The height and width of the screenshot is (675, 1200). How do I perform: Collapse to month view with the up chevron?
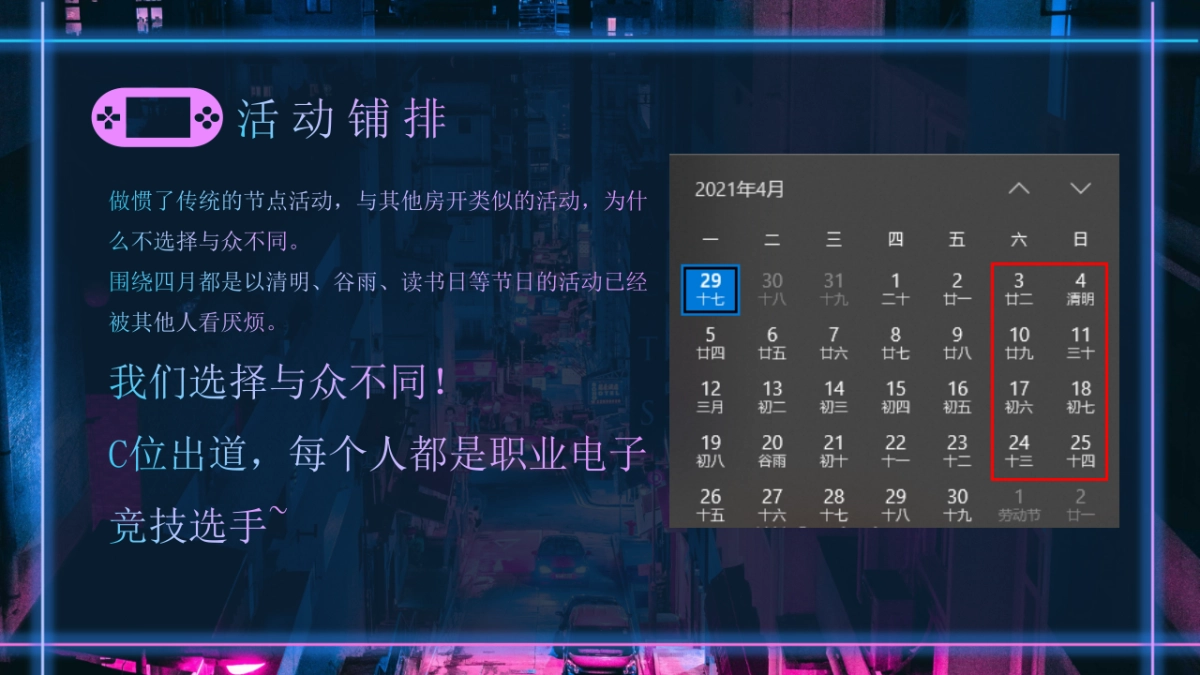[1019, 188]
